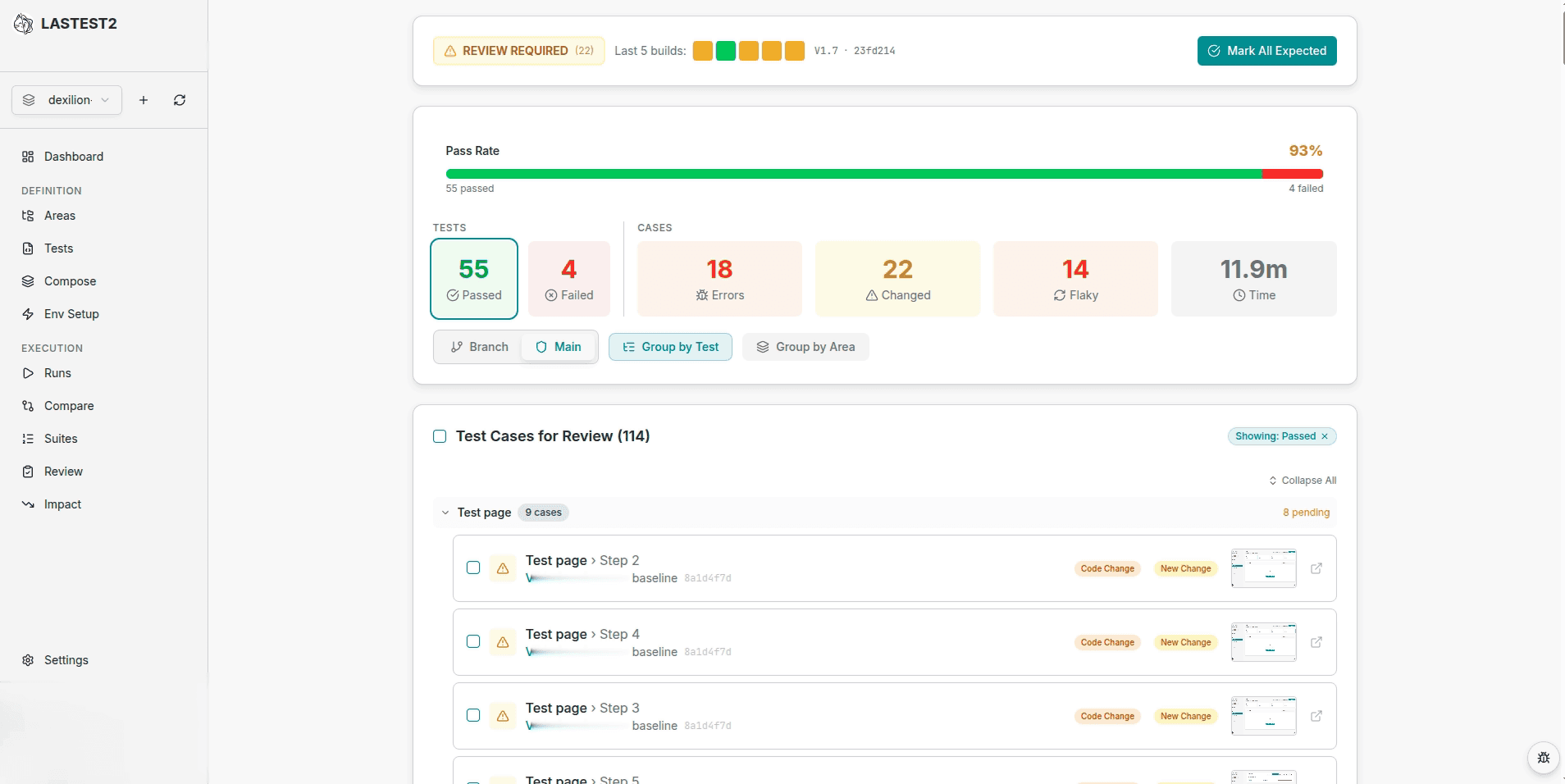
Task: Enable Group by Area
Action: click(x=805, y=347)
